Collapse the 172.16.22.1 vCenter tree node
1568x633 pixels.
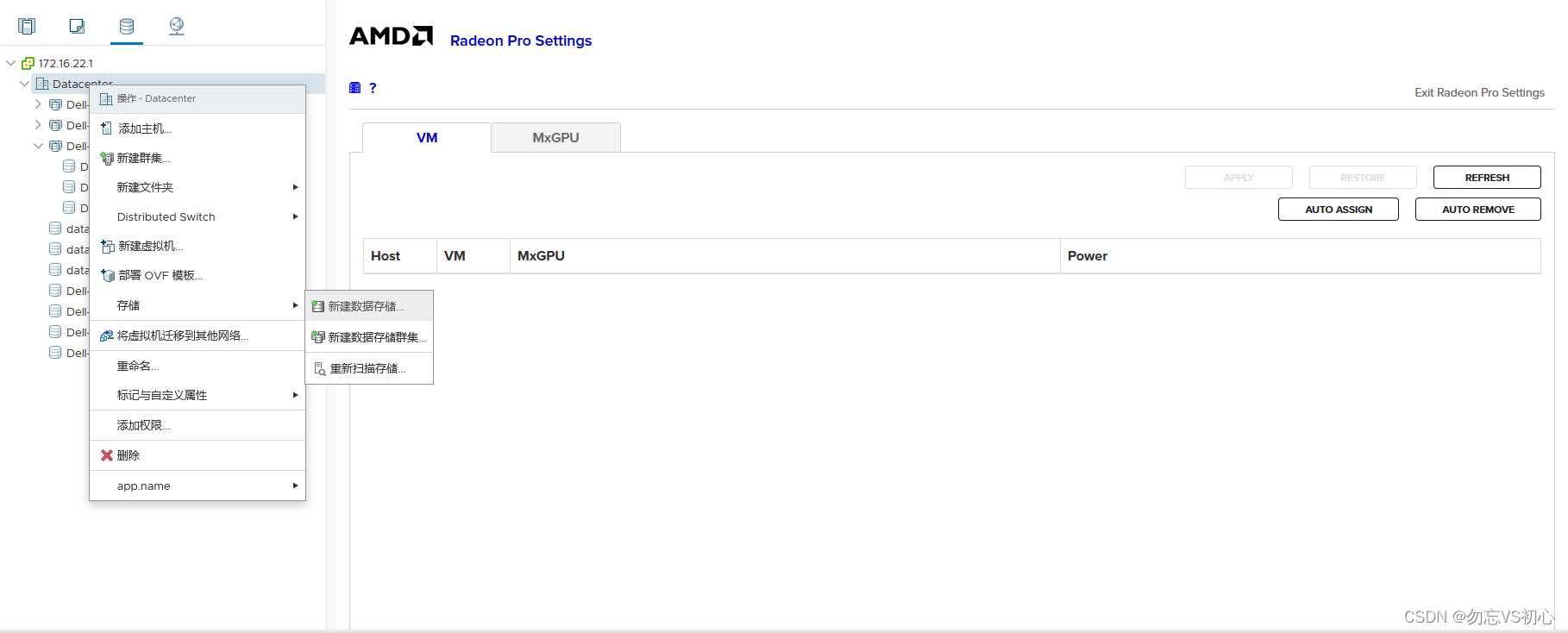pyautogui.click(x=11, y=63)
